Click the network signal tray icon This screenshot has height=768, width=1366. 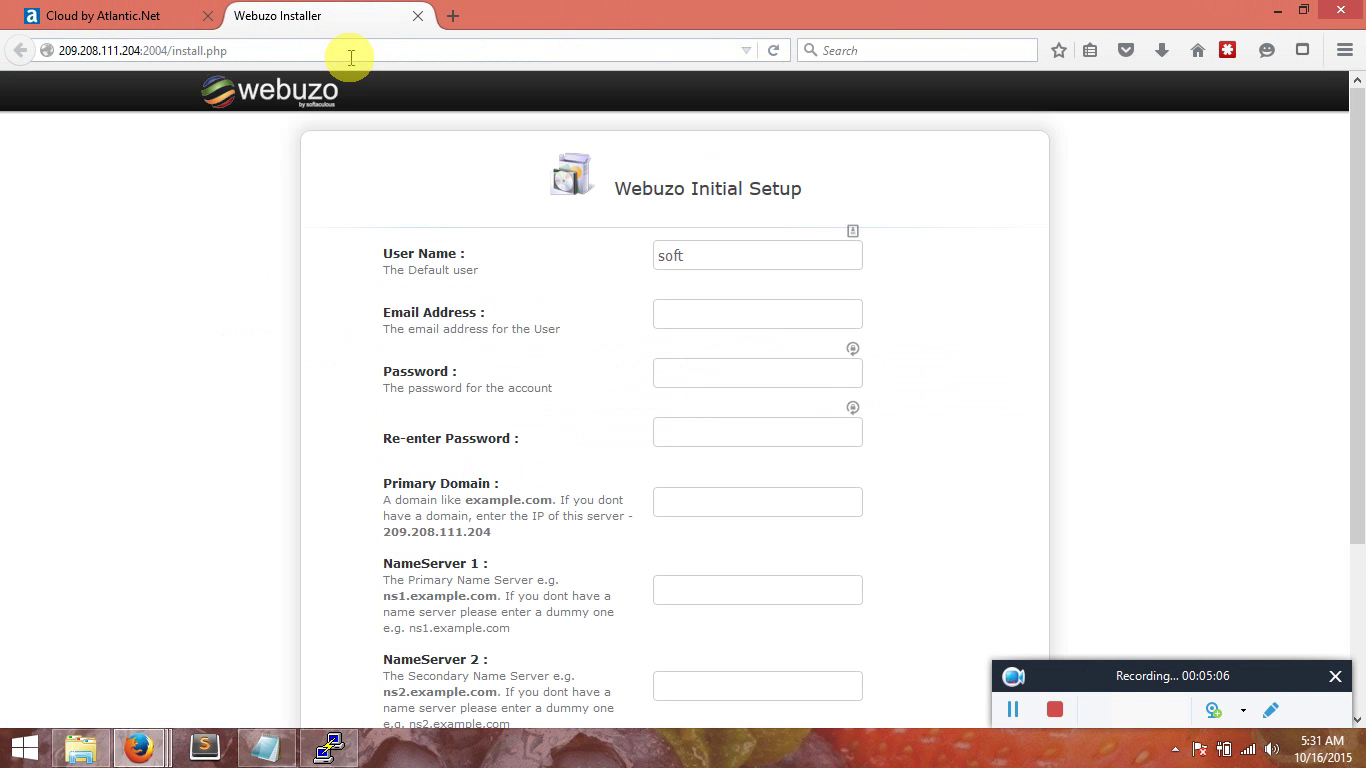[x=1248, y=749]
